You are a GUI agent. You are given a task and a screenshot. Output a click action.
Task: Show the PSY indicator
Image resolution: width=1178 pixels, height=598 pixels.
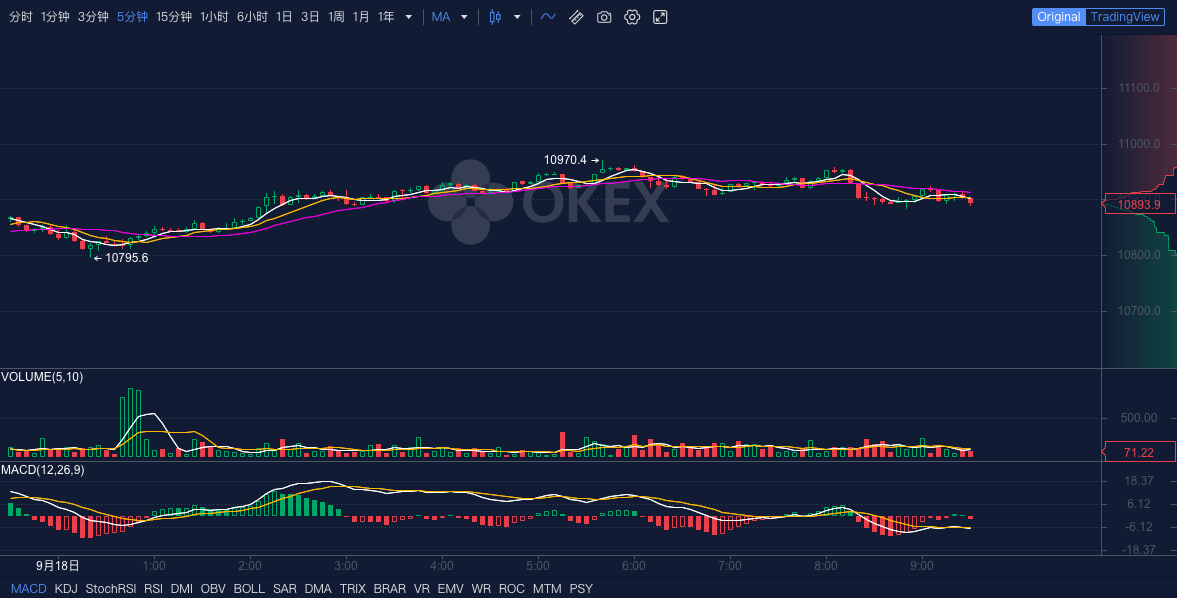coord(581,589)
